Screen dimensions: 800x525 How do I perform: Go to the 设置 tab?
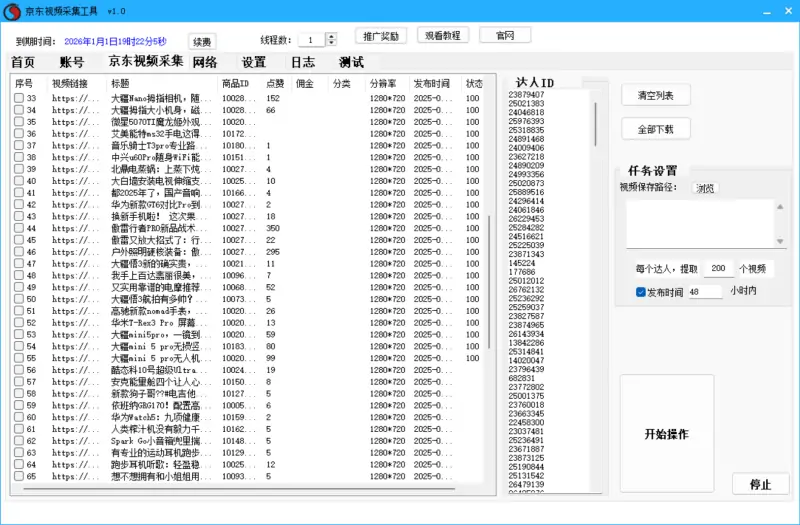[254, 62]
